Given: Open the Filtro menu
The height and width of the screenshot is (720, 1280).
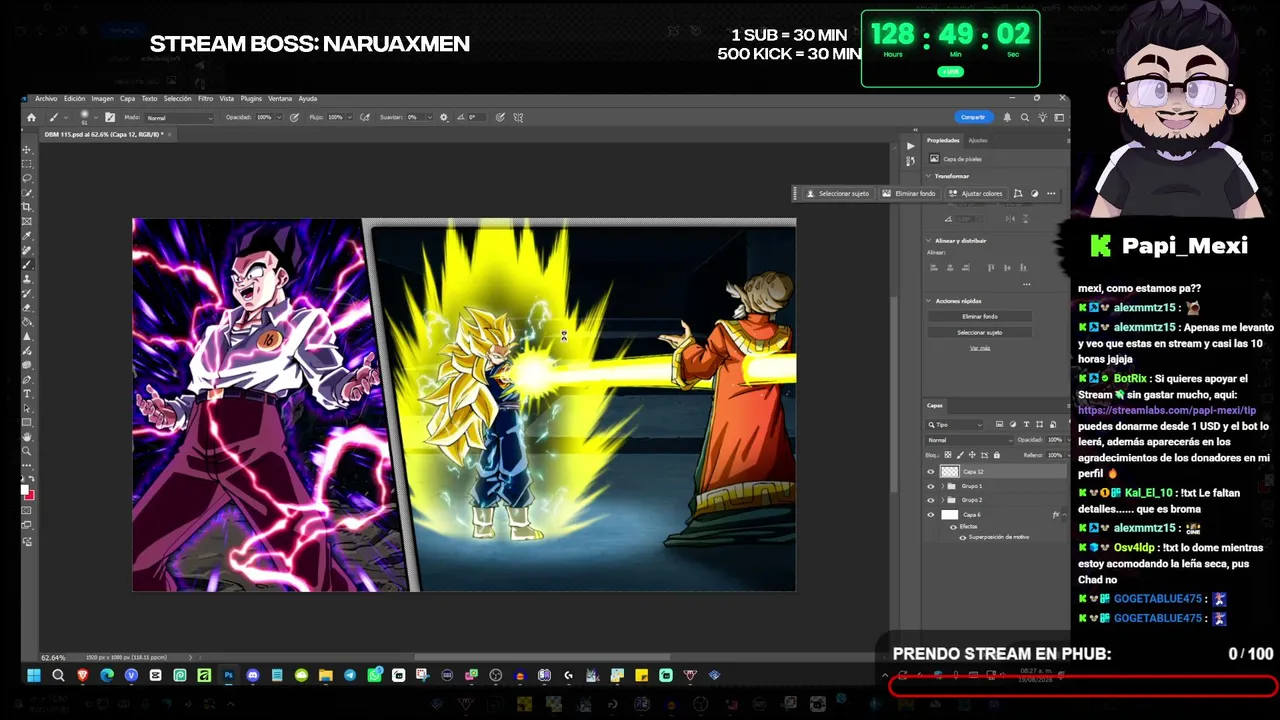Looking at the screenshot, I should [x=205, y=99].
